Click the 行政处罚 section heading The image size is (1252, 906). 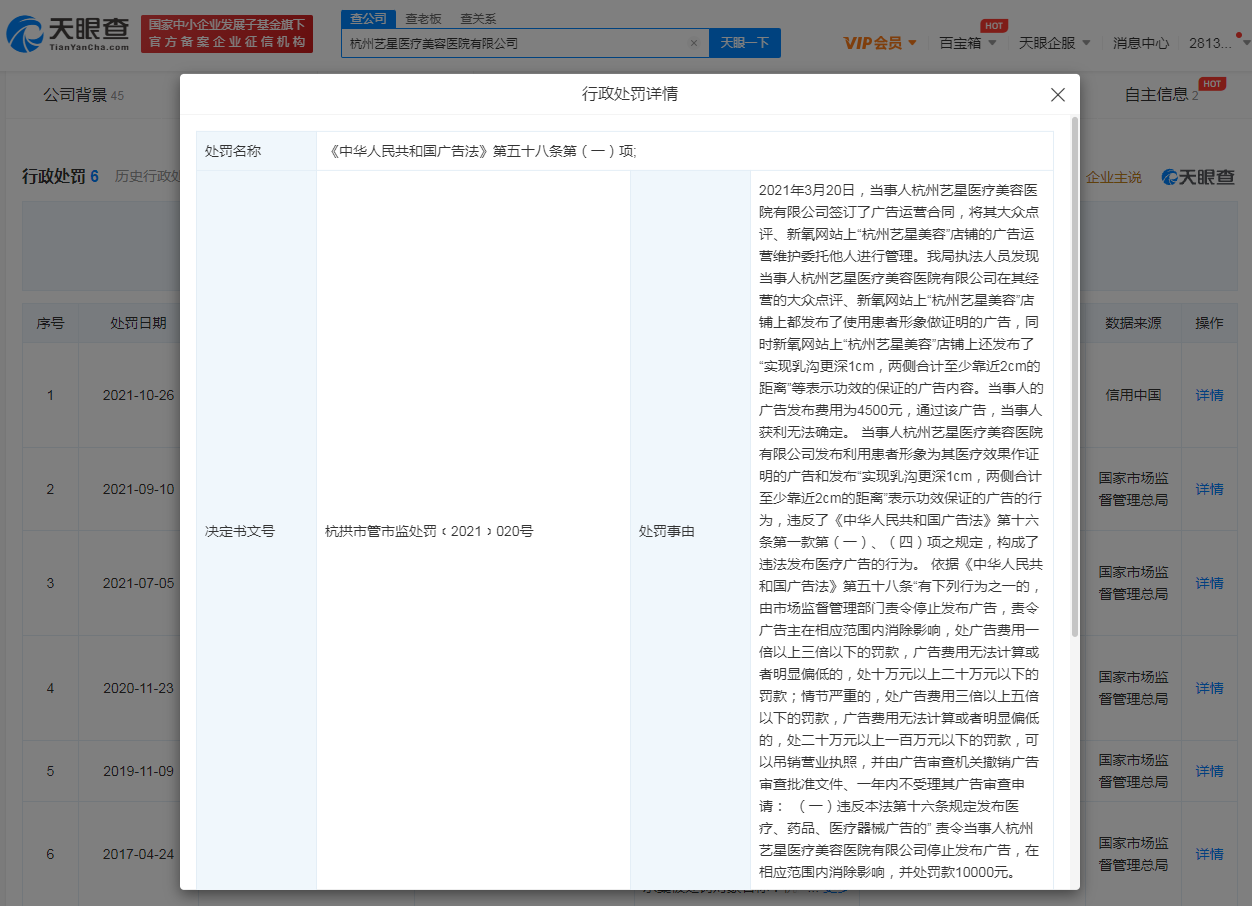click(55, 177)
